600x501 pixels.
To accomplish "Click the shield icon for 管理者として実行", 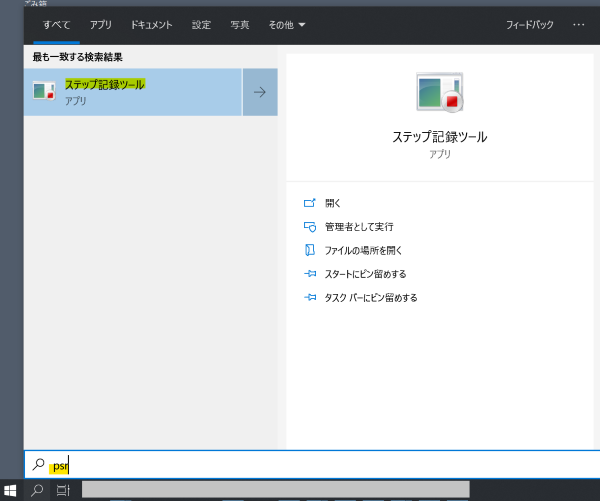I will pos(310,227).
